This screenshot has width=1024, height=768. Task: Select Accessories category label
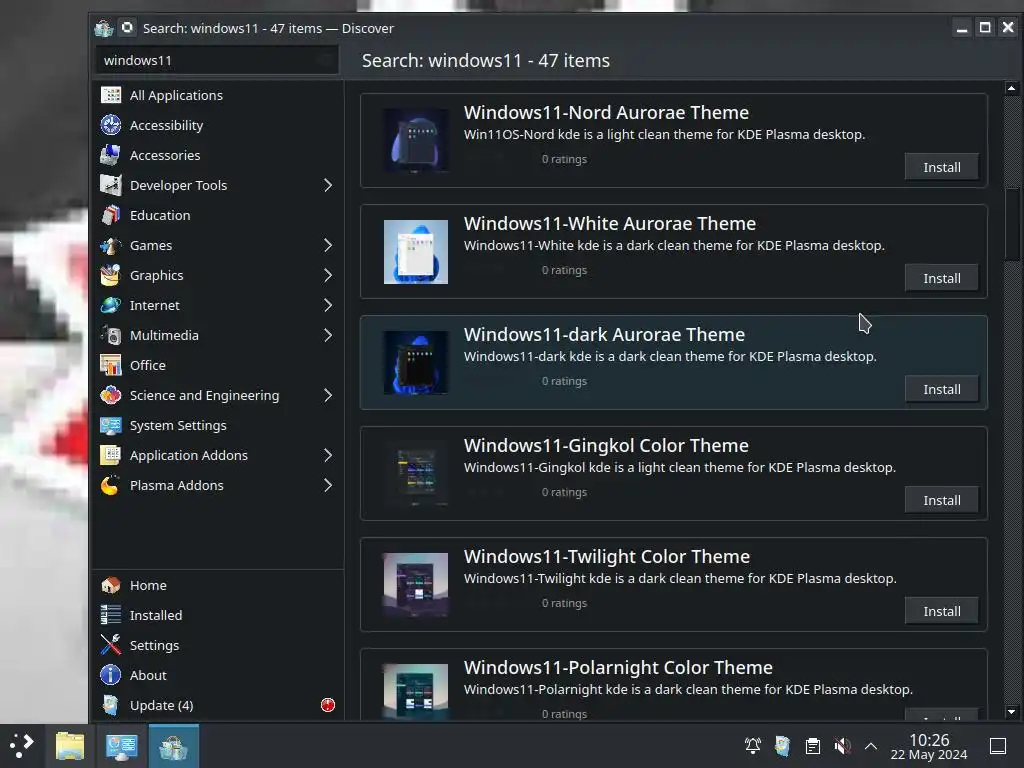165,155
